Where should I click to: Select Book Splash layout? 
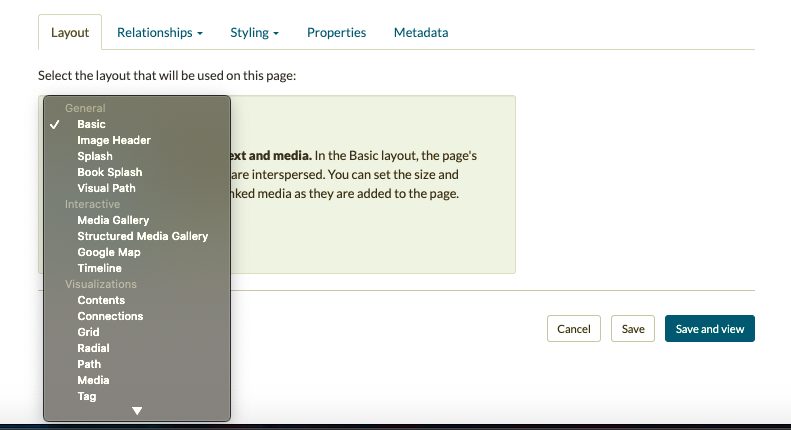(110, 172)
